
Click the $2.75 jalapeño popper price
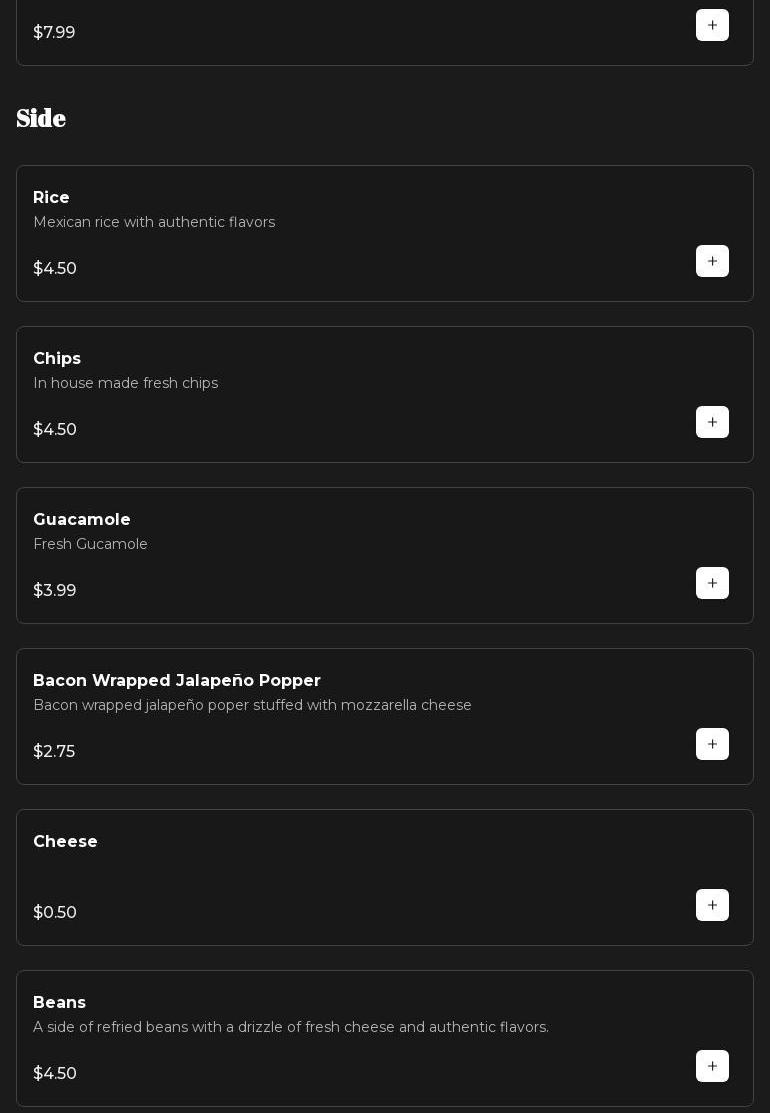tap(54, 751)
